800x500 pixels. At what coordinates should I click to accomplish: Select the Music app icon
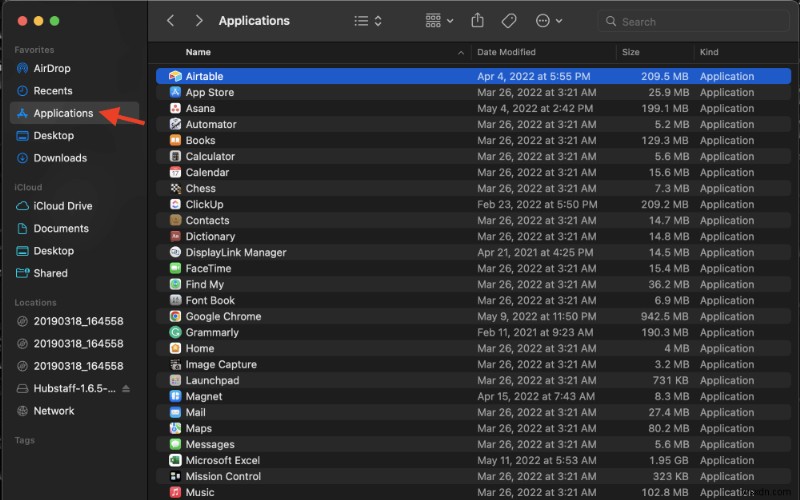175,492
